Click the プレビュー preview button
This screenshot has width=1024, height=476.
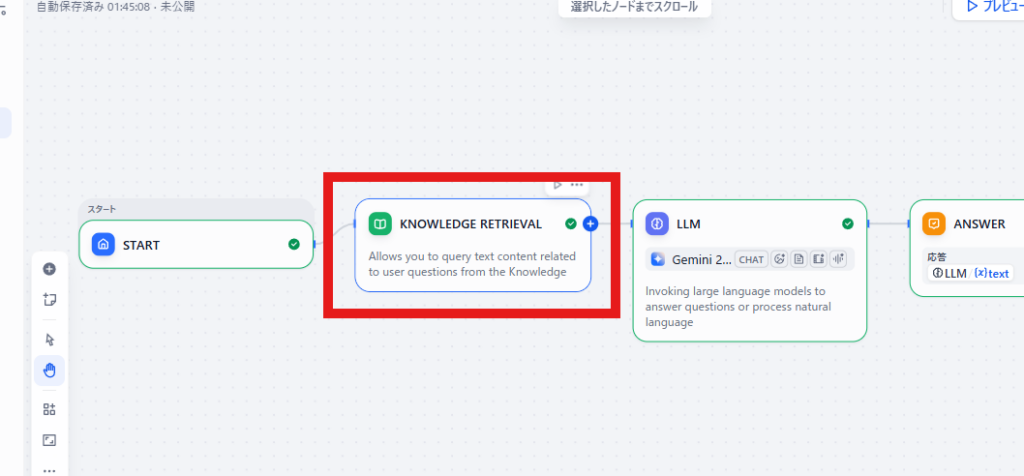click(x=988, y=7)
